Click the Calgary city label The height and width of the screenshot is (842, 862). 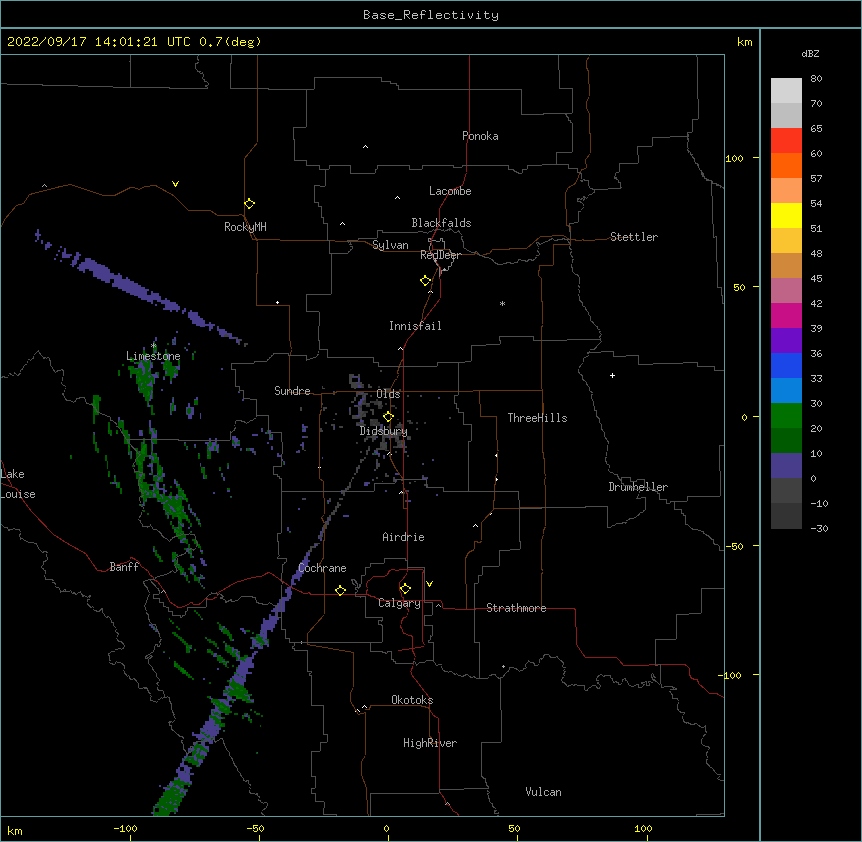[x=399, y=603]
